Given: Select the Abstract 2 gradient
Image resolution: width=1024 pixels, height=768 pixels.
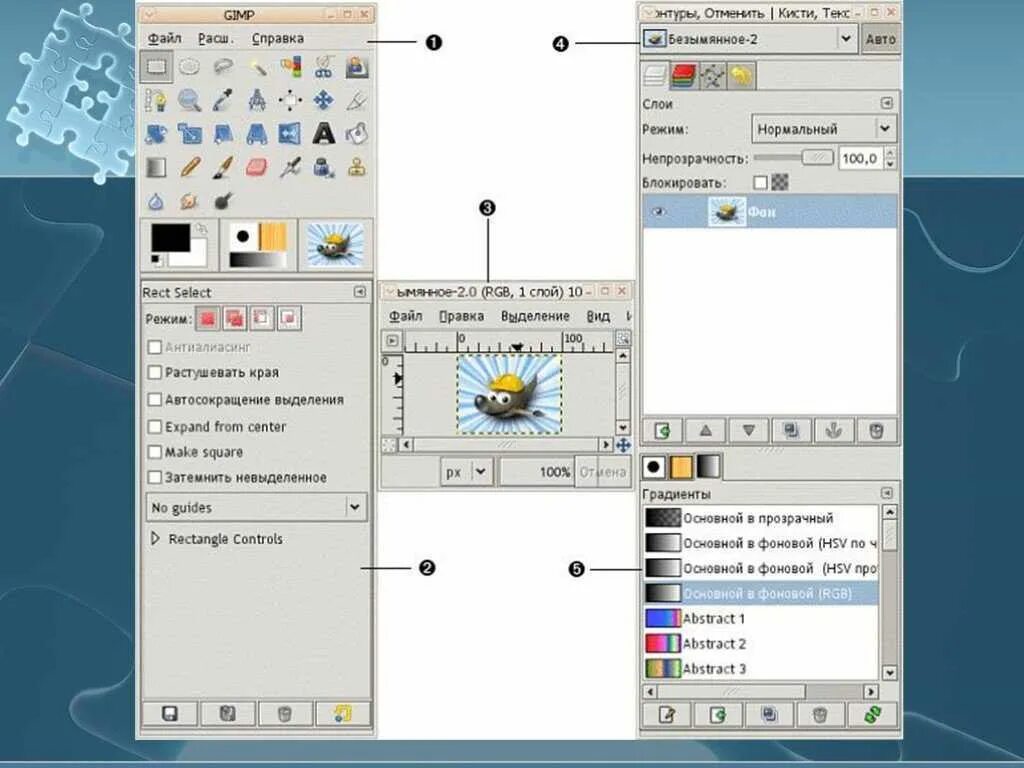Looking at the screenshot, I should (761, 643).
